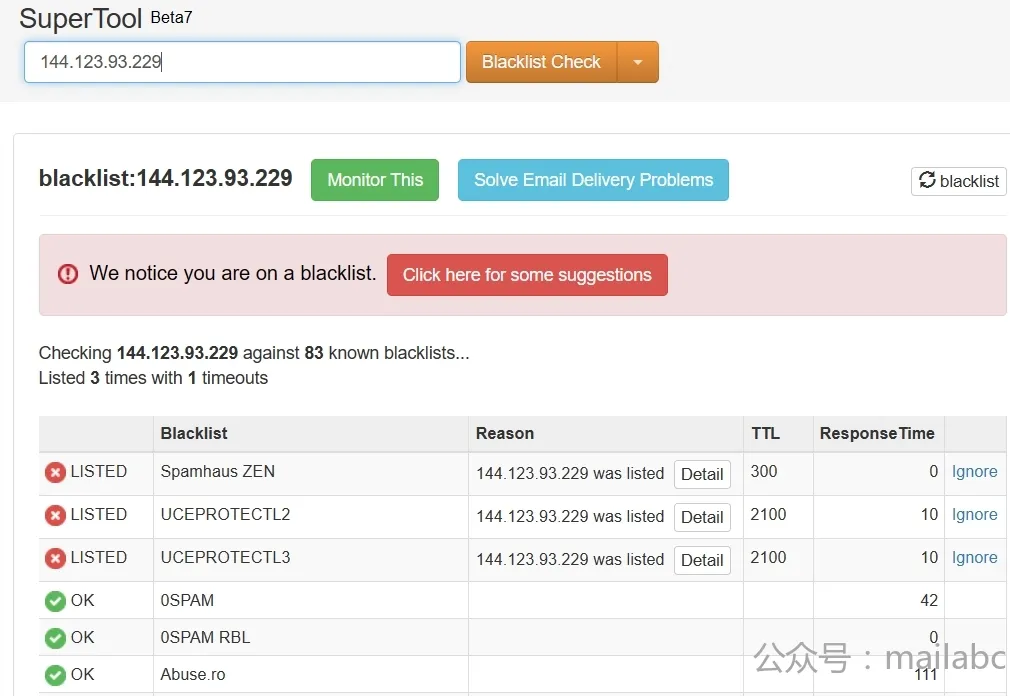Click the Monitor This button
1010x696 pixels.
click(375, 180)
